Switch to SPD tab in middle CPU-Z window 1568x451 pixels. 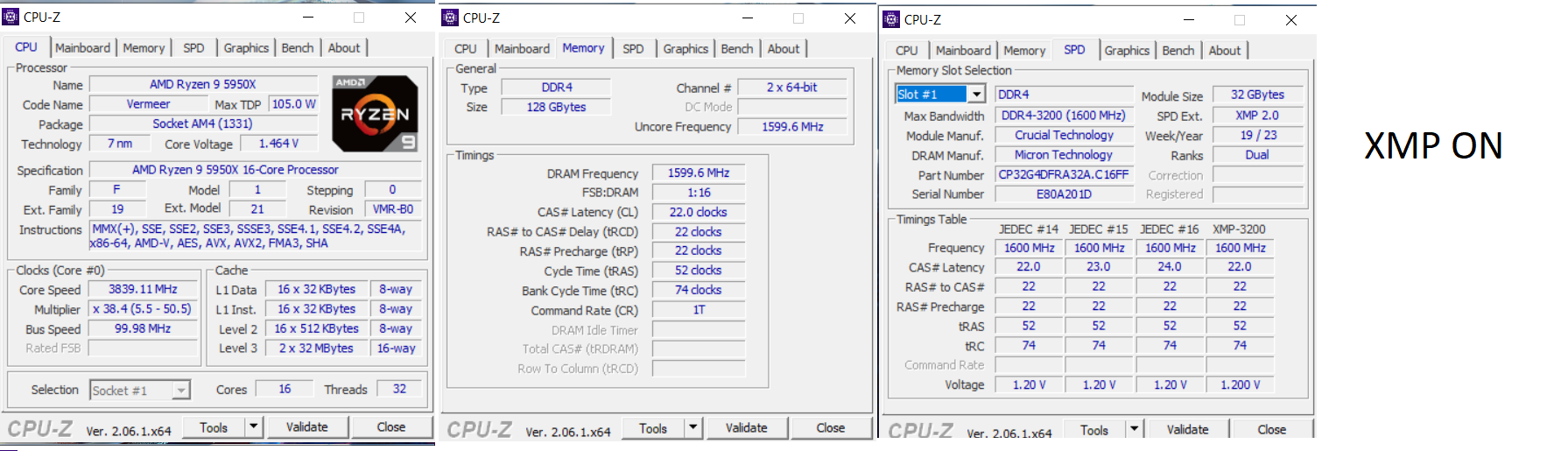point(633,49)
